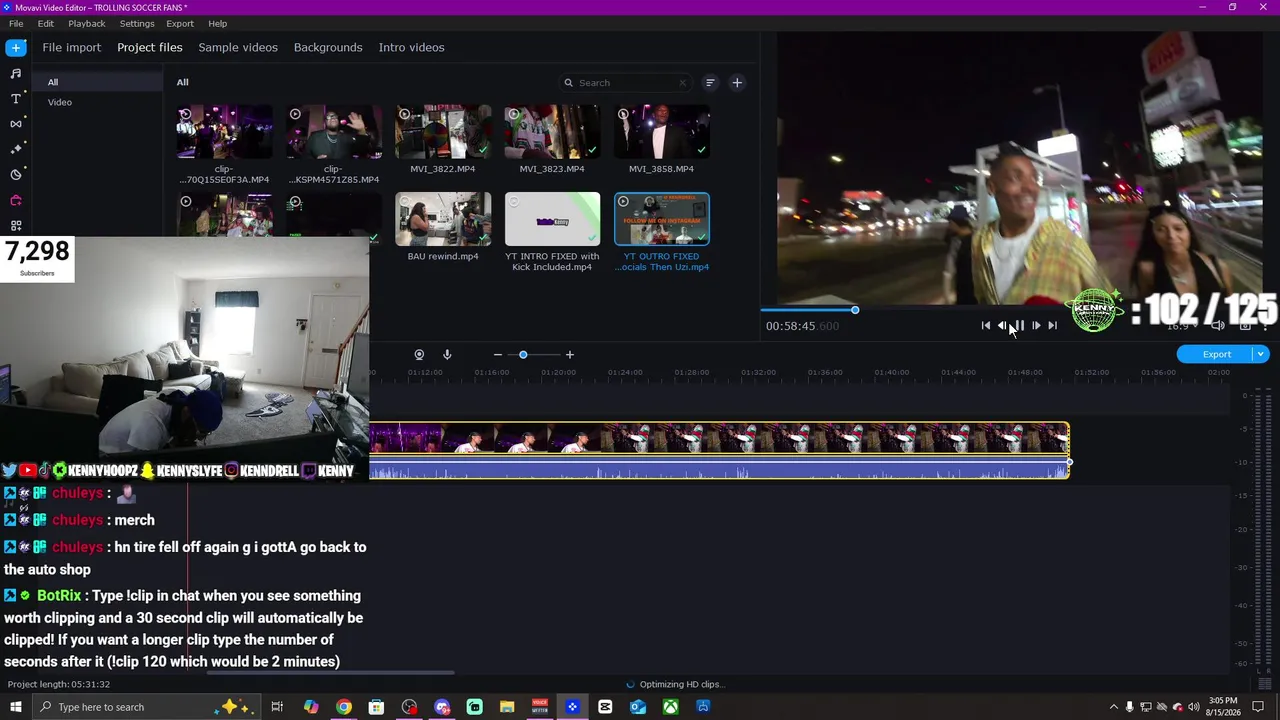Open the Edit menu

click(x=46, y=23)
